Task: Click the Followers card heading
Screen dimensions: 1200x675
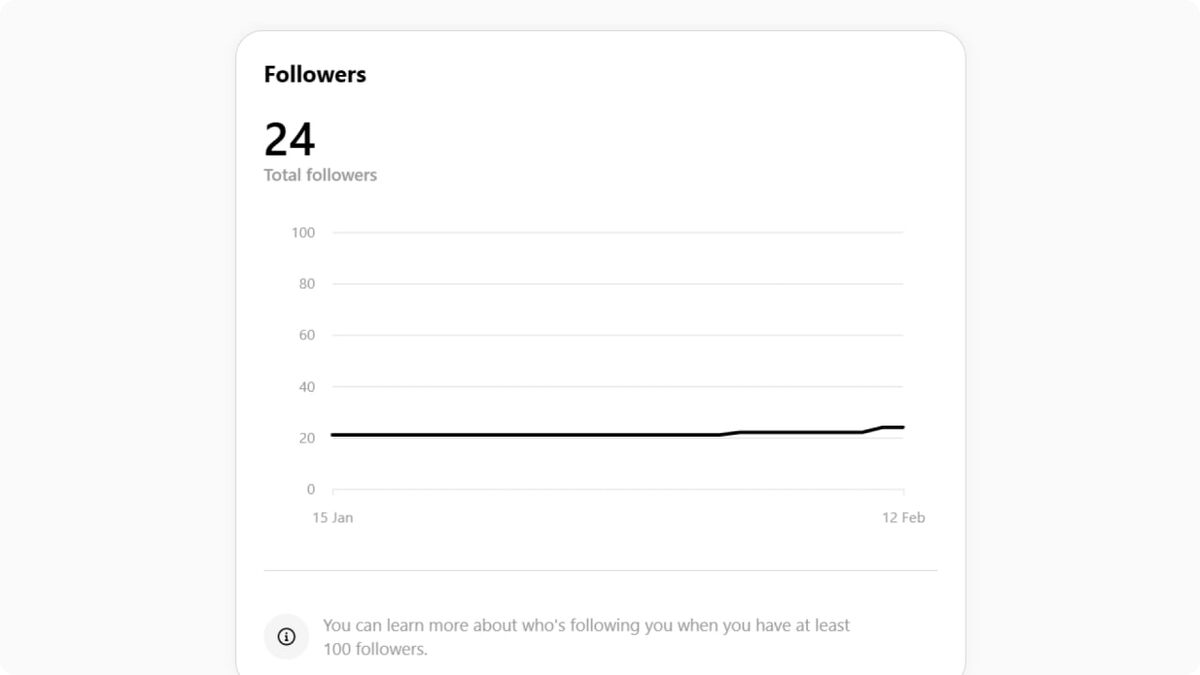Action: click(315, 75)
